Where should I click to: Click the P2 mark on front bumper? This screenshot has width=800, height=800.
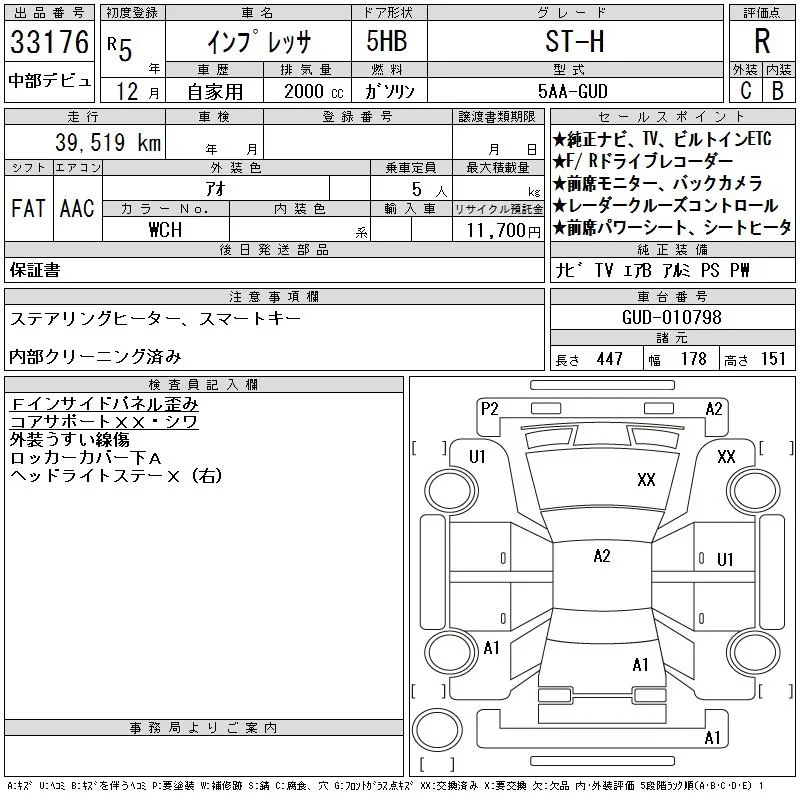(x=489, y=409)
